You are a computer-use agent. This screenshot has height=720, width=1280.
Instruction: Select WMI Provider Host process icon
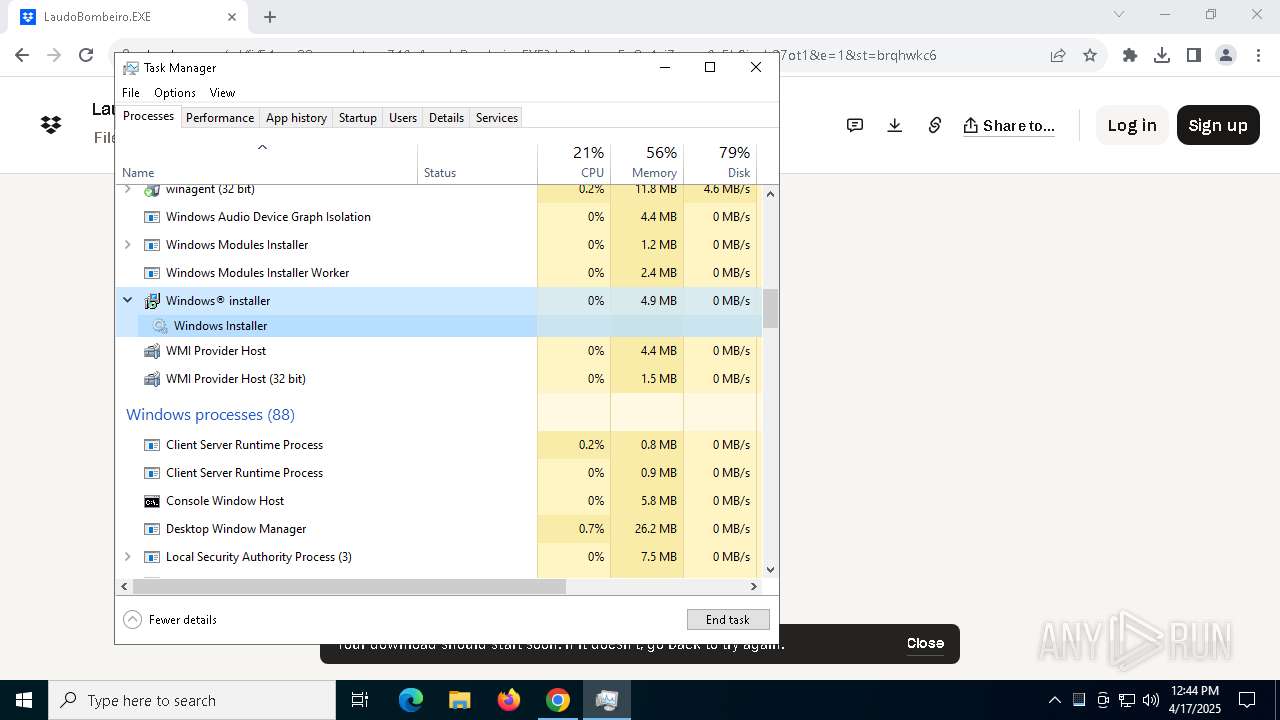pyautogui.click(x=152, y=351)
